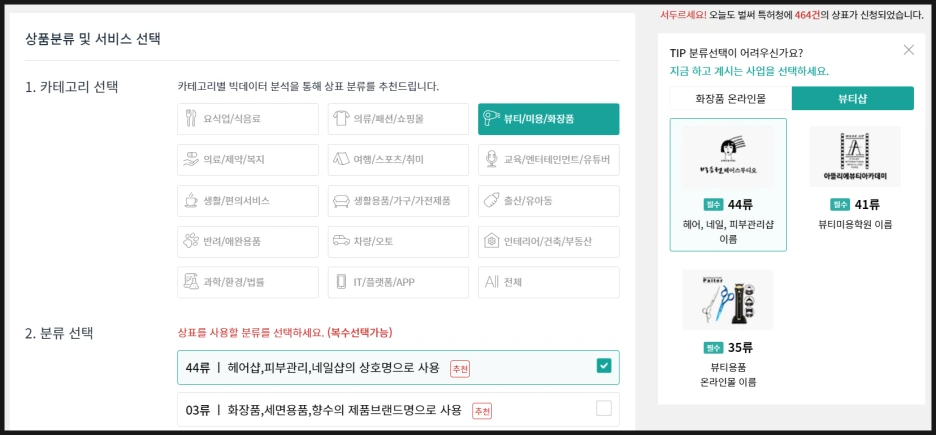Open the 아뜰리에뷰티아카데미 logo thumbnail
The image size is (936, 435).
pyautogui.click(x=855, y=157)
